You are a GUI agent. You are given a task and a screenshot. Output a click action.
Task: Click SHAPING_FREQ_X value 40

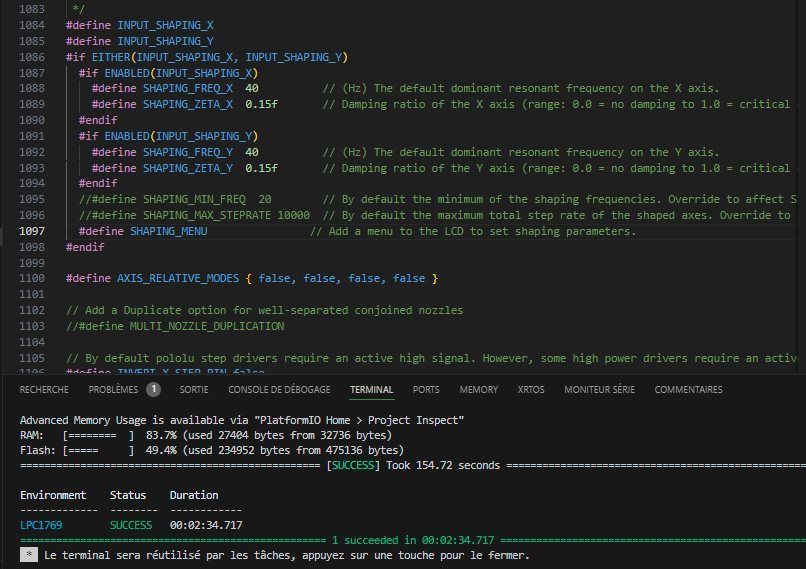pyautogui.click(x=252, y=88)
